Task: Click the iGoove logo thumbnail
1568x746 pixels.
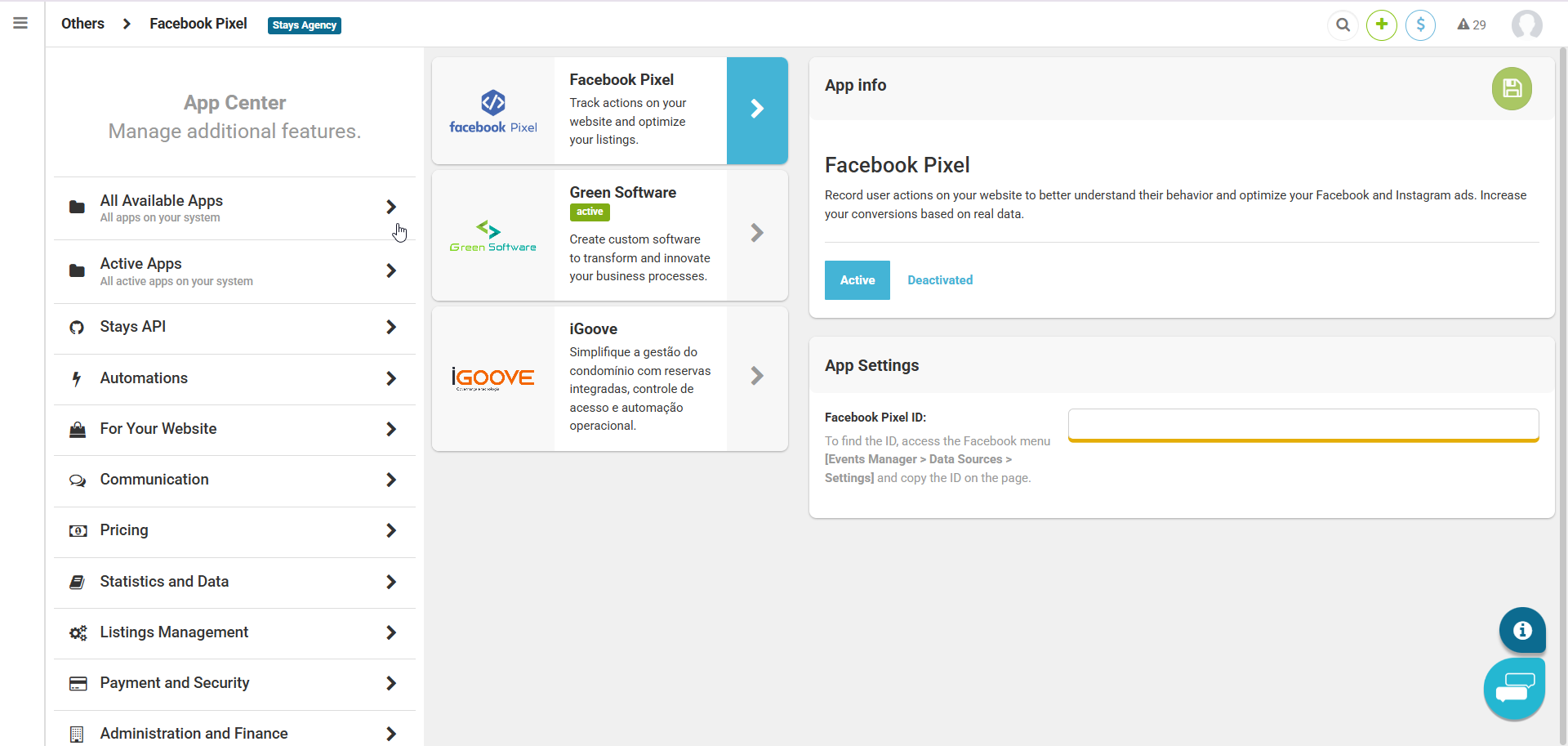Action: pyautogui.click(x=493, y=378)
